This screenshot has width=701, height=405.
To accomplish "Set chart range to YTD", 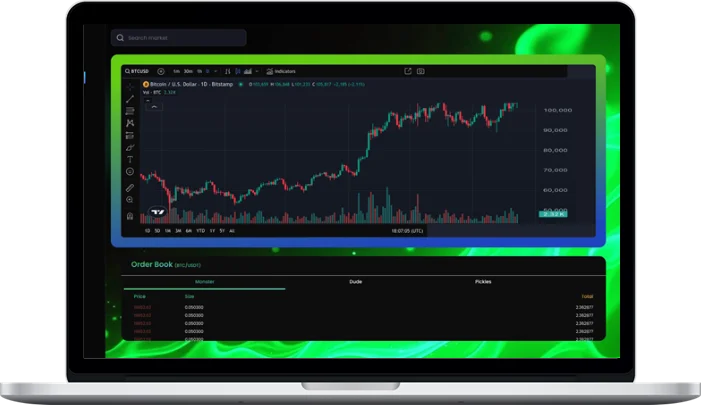I will point(201,230).
